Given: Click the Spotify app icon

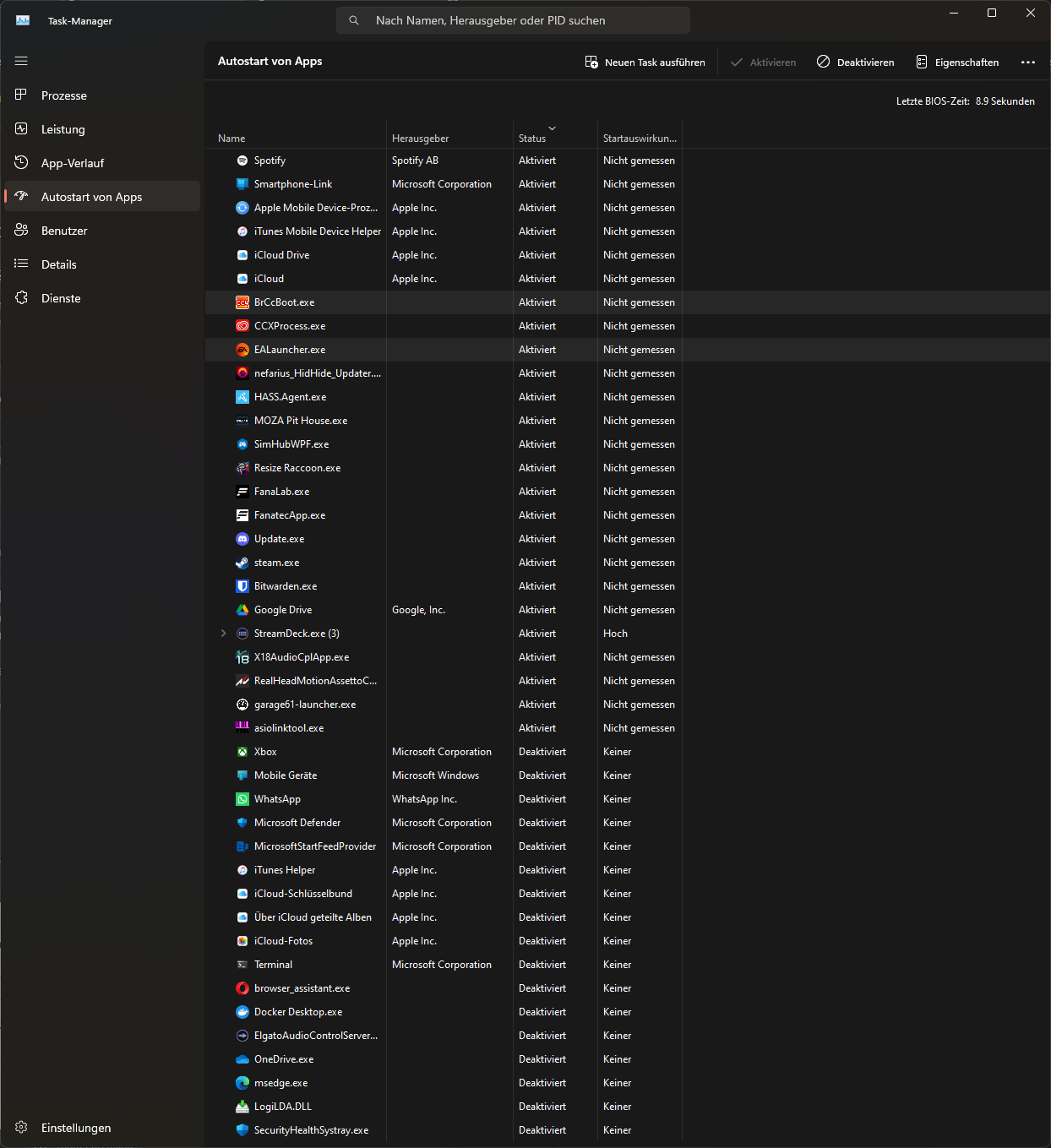Looking at the screenshot, I should pos(242,161).
